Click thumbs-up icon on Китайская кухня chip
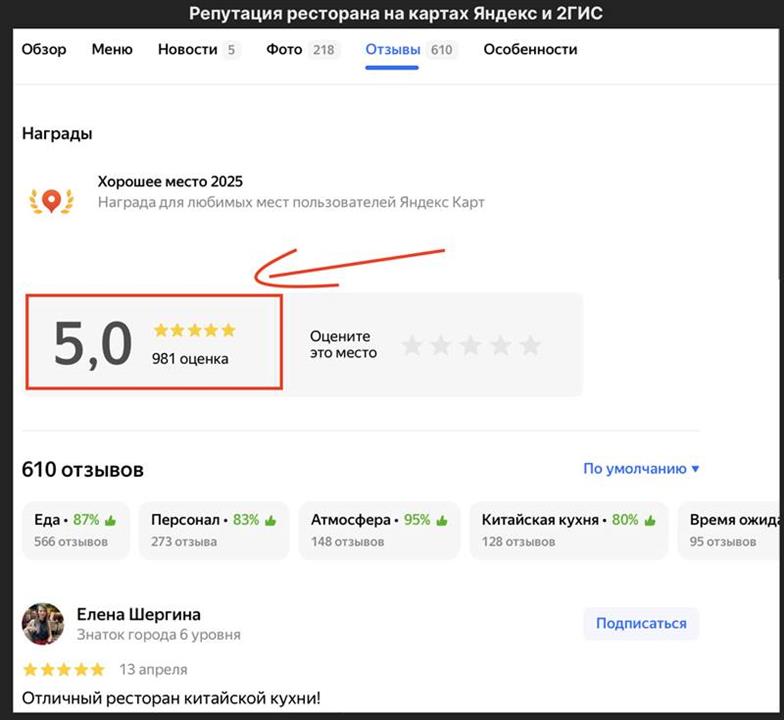Screen dimensions: 784x720 (x=650, y=520)
